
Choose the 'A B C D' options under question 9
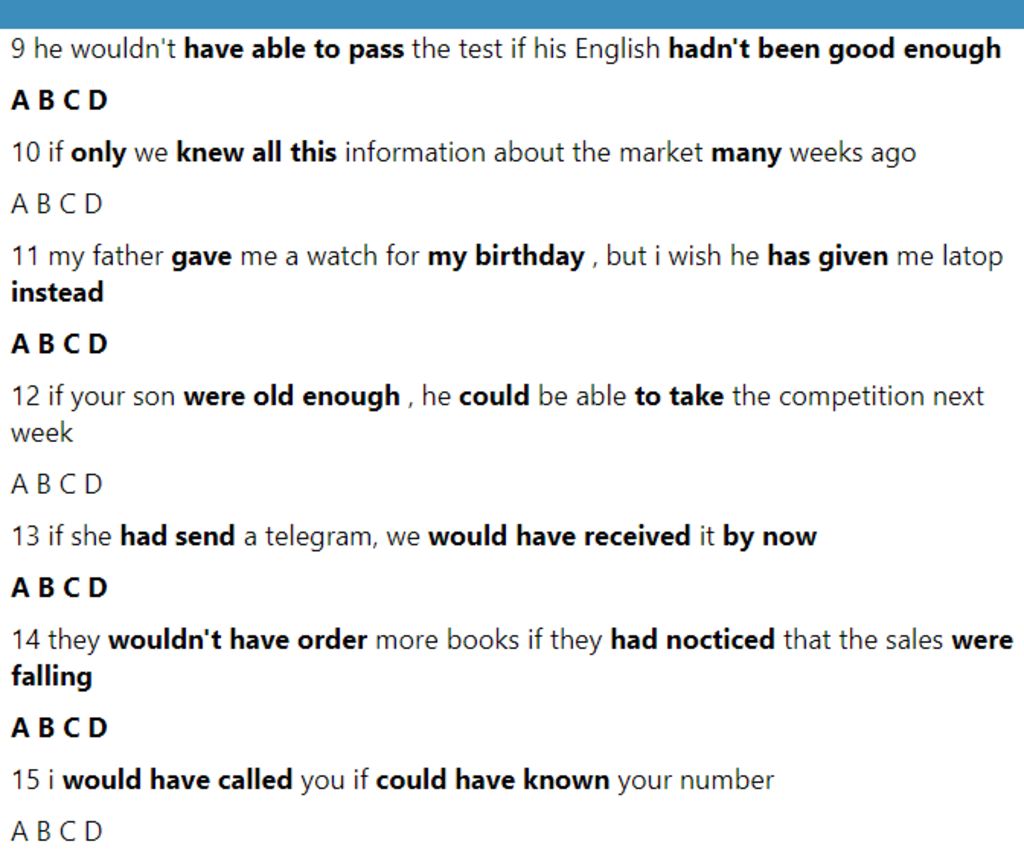point(59,101)
